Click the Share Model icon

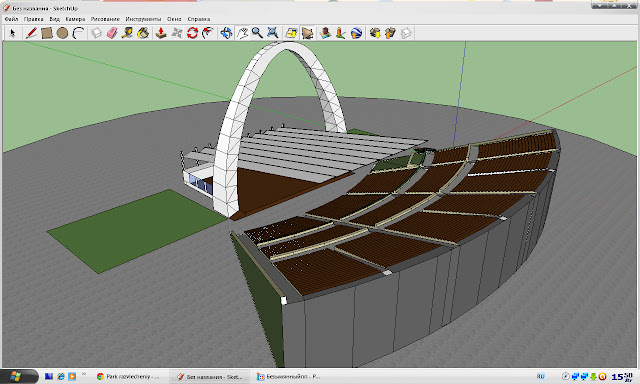point(390,33)
